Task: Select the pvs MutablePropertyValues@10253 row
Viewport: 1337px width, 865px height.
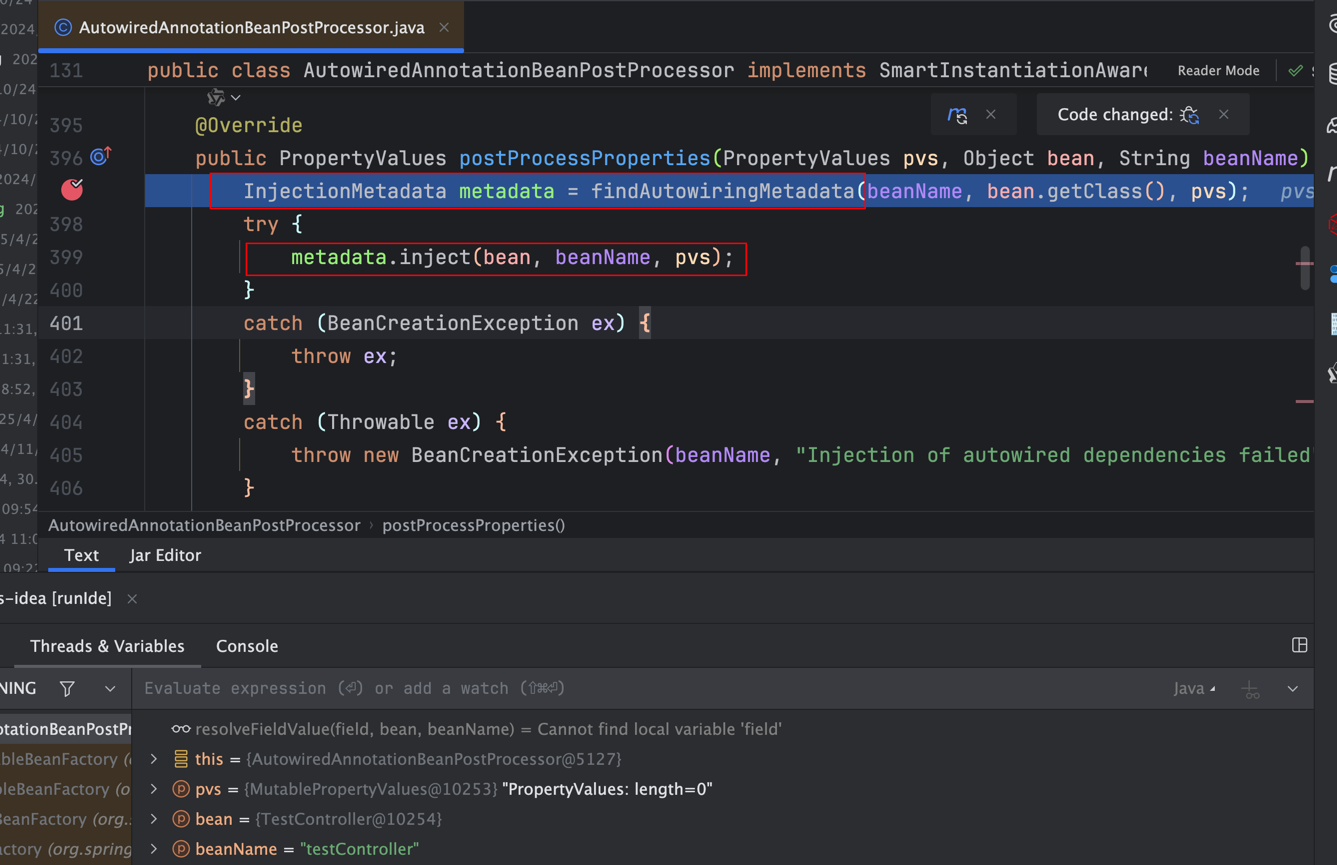Action: tap(725, 789)
